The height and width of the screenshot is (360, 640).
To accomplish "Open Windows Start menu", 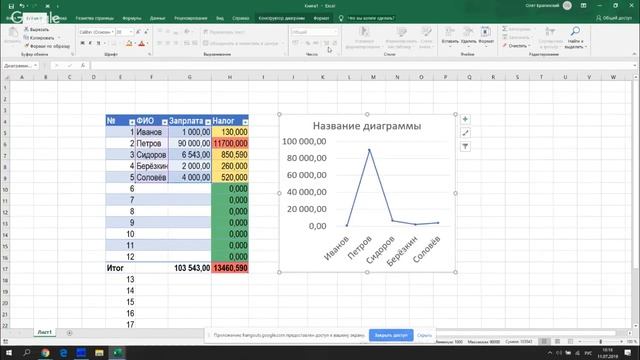I will (x=9, y=353).
